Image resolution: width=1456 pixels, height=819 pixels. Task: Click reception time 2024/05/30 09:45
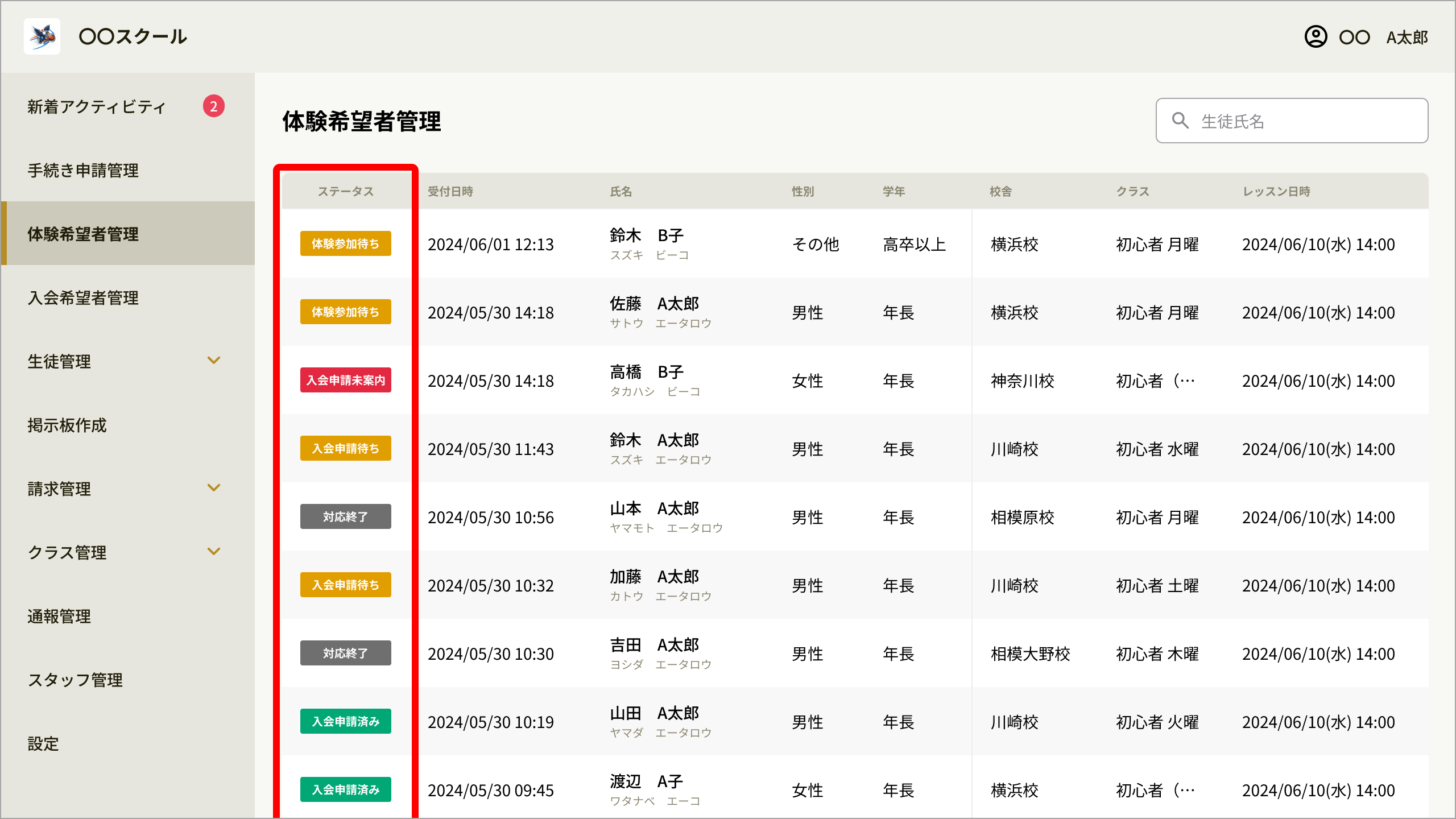point(491,790)
